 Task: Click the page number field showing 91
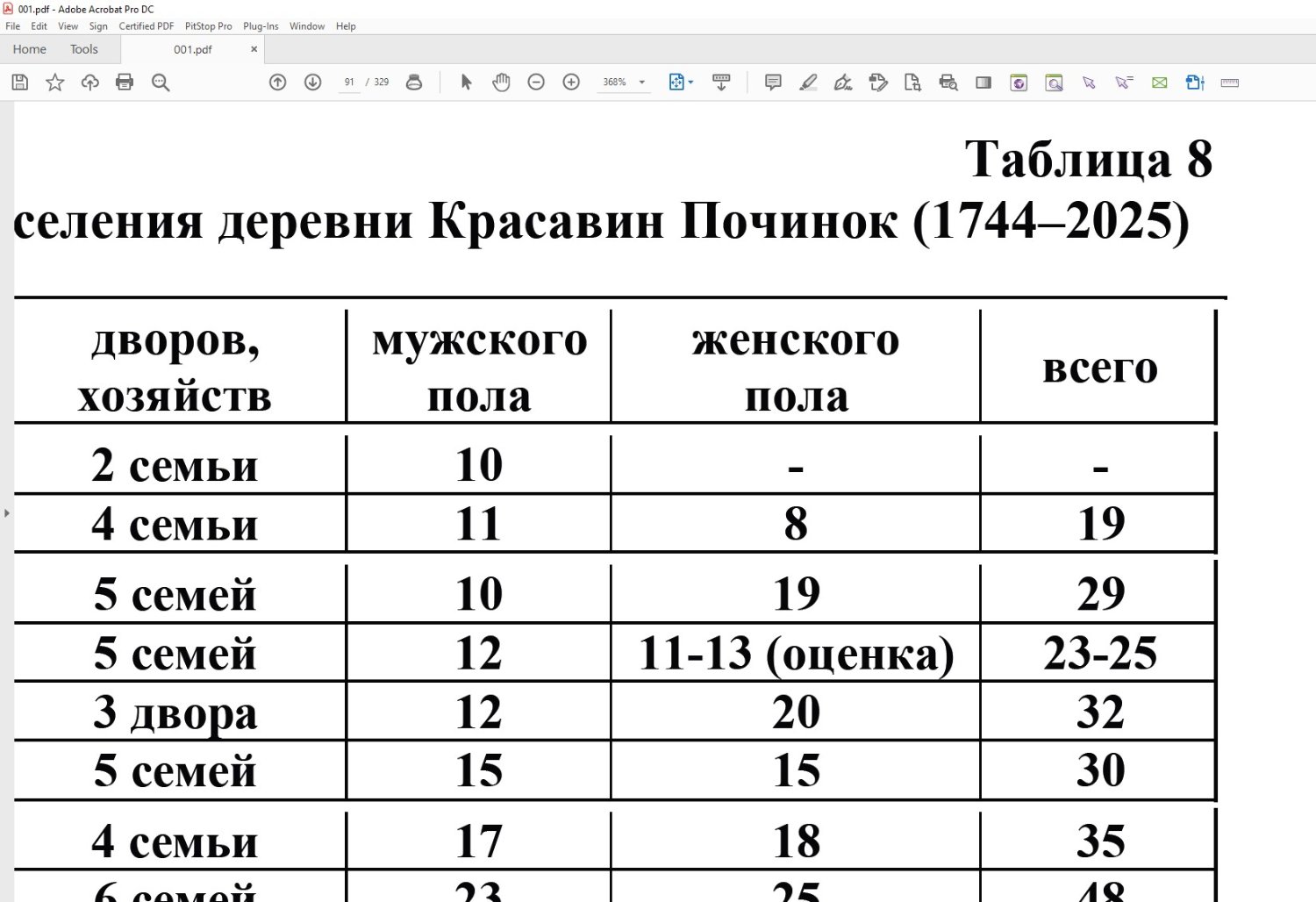tap(349, 82)
